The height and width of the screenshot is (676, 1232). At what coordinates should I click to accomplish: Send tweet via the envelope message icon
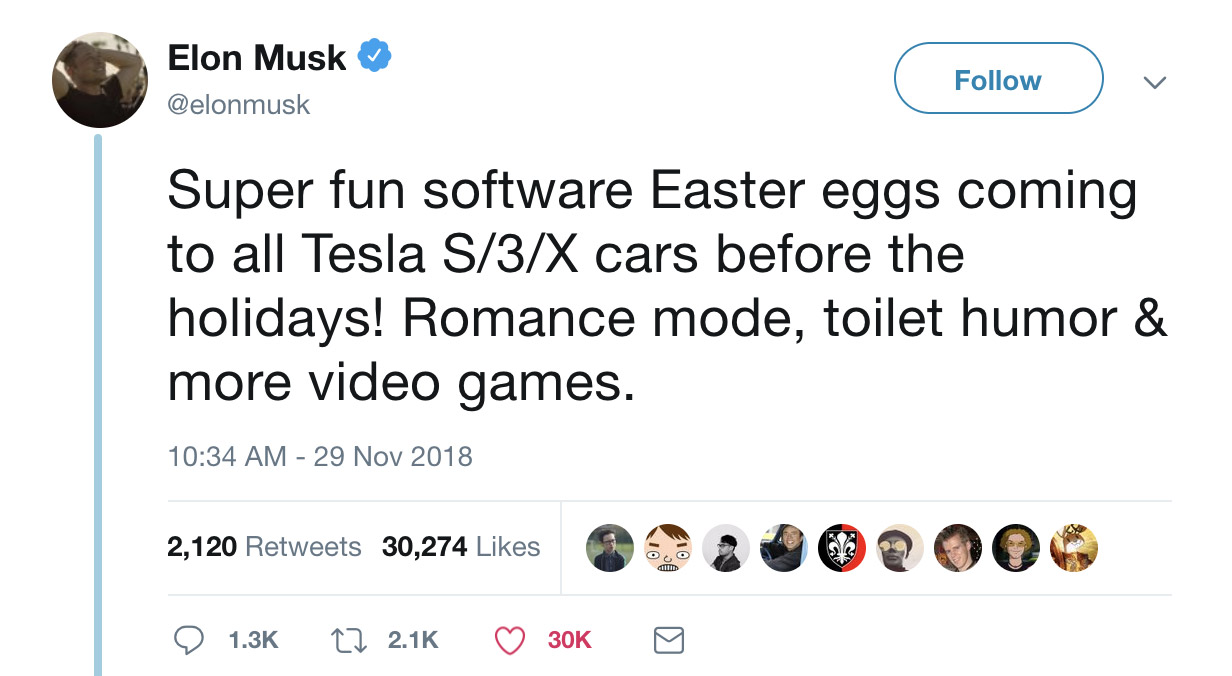[668, 640]
